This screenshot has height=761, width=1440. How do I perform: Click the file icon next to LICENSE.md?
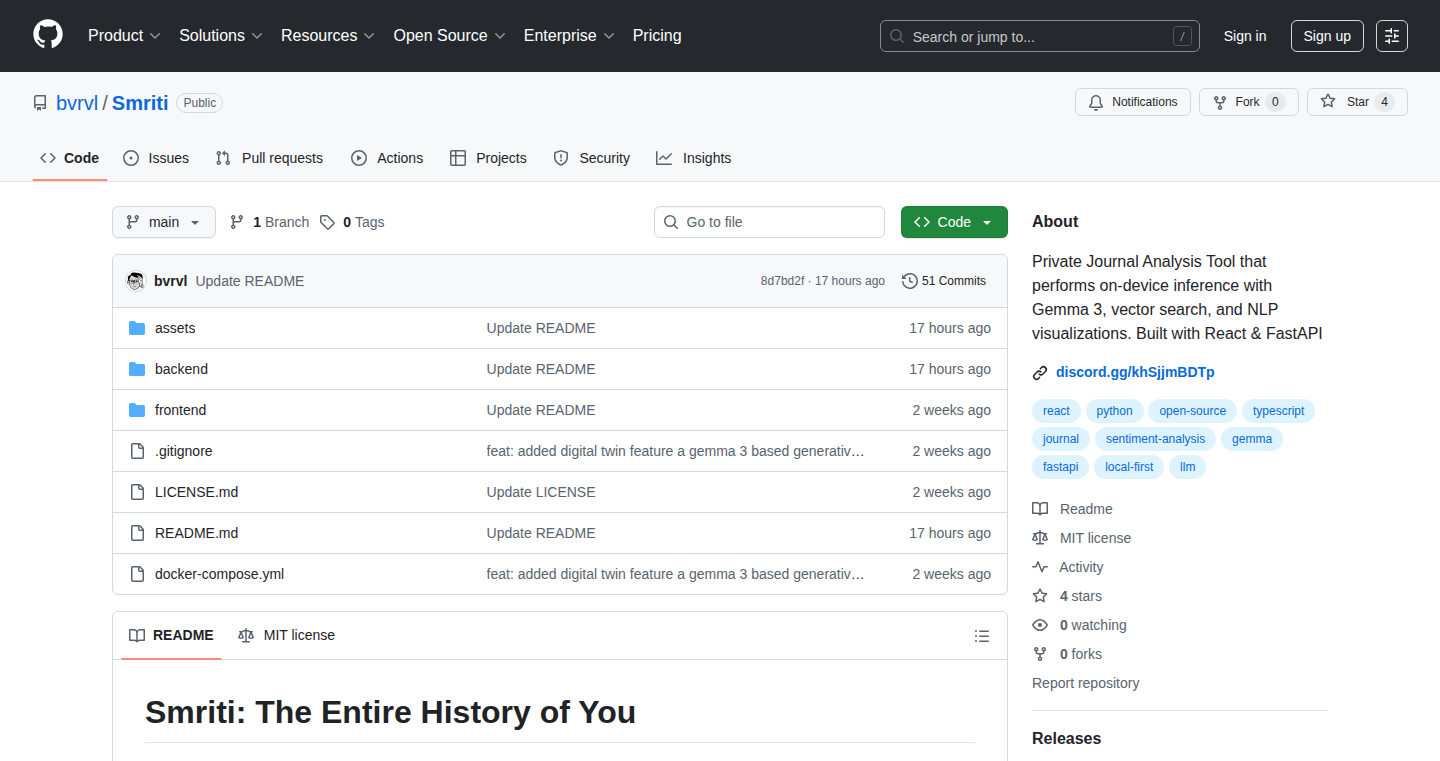[137, 492]
